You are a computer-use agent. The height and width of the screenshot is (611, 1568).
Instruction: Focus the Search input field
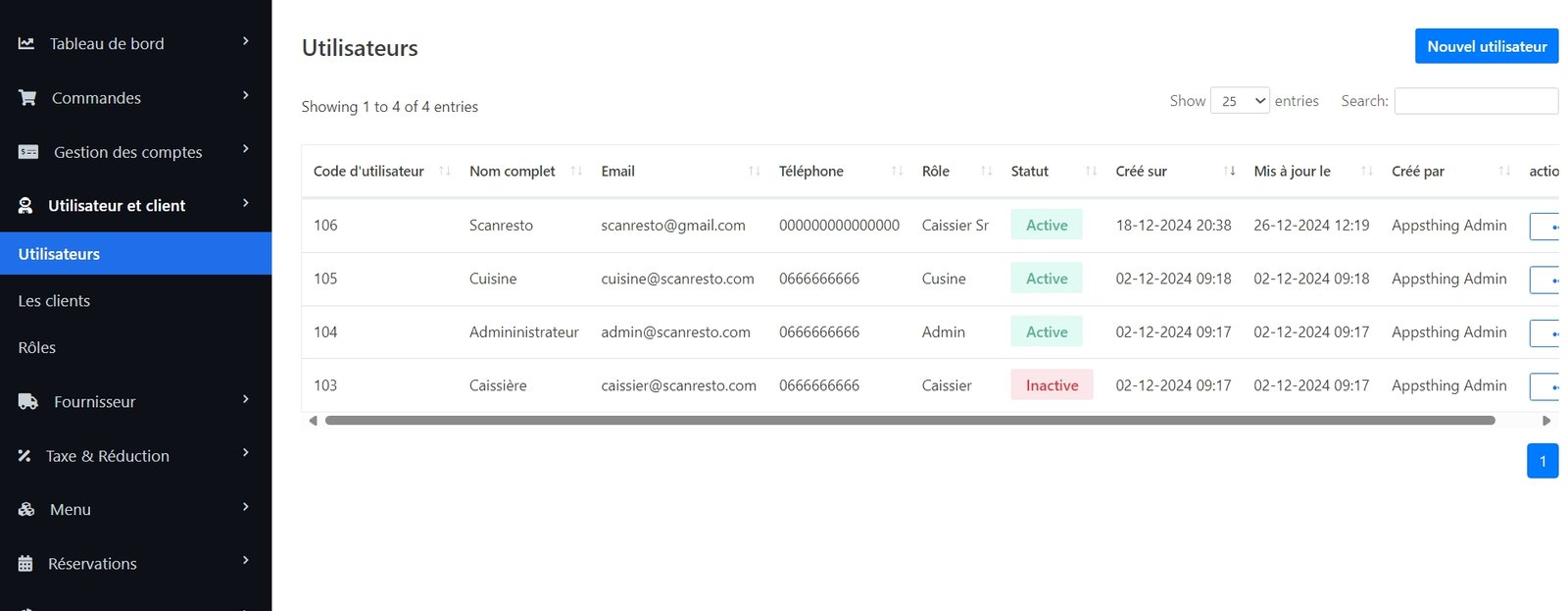click(1475, 101)
